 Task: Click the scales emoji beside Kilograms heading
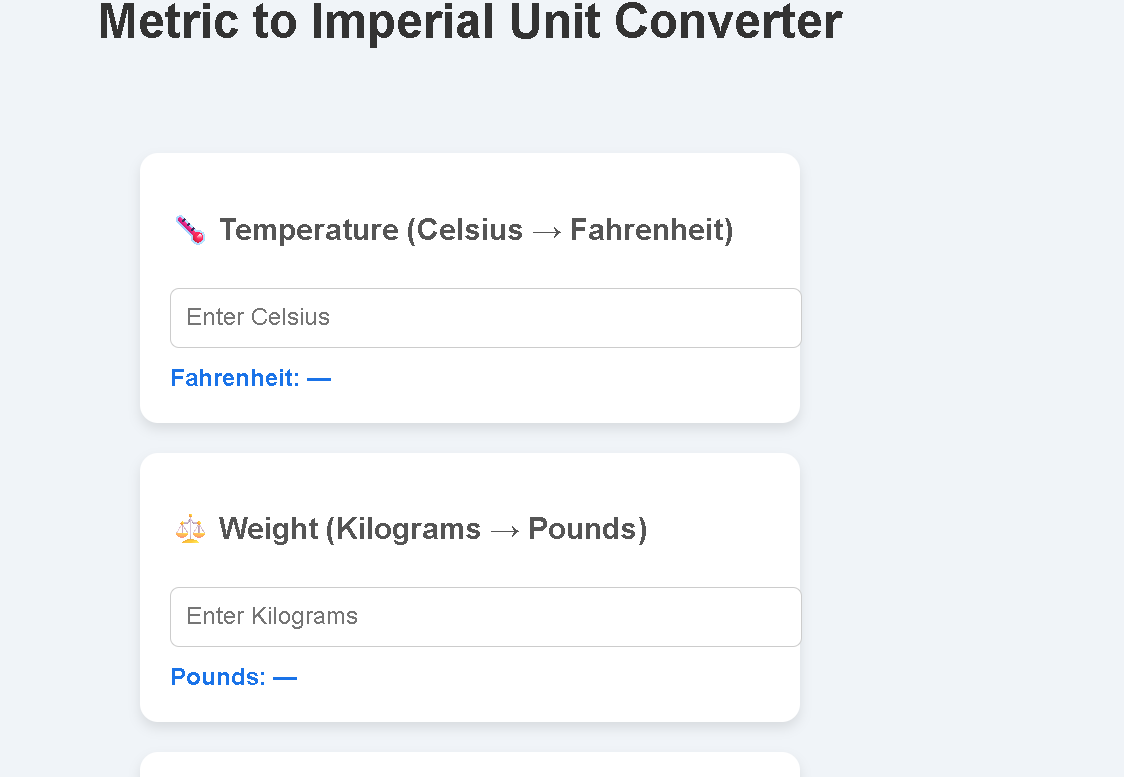(189, 528)
